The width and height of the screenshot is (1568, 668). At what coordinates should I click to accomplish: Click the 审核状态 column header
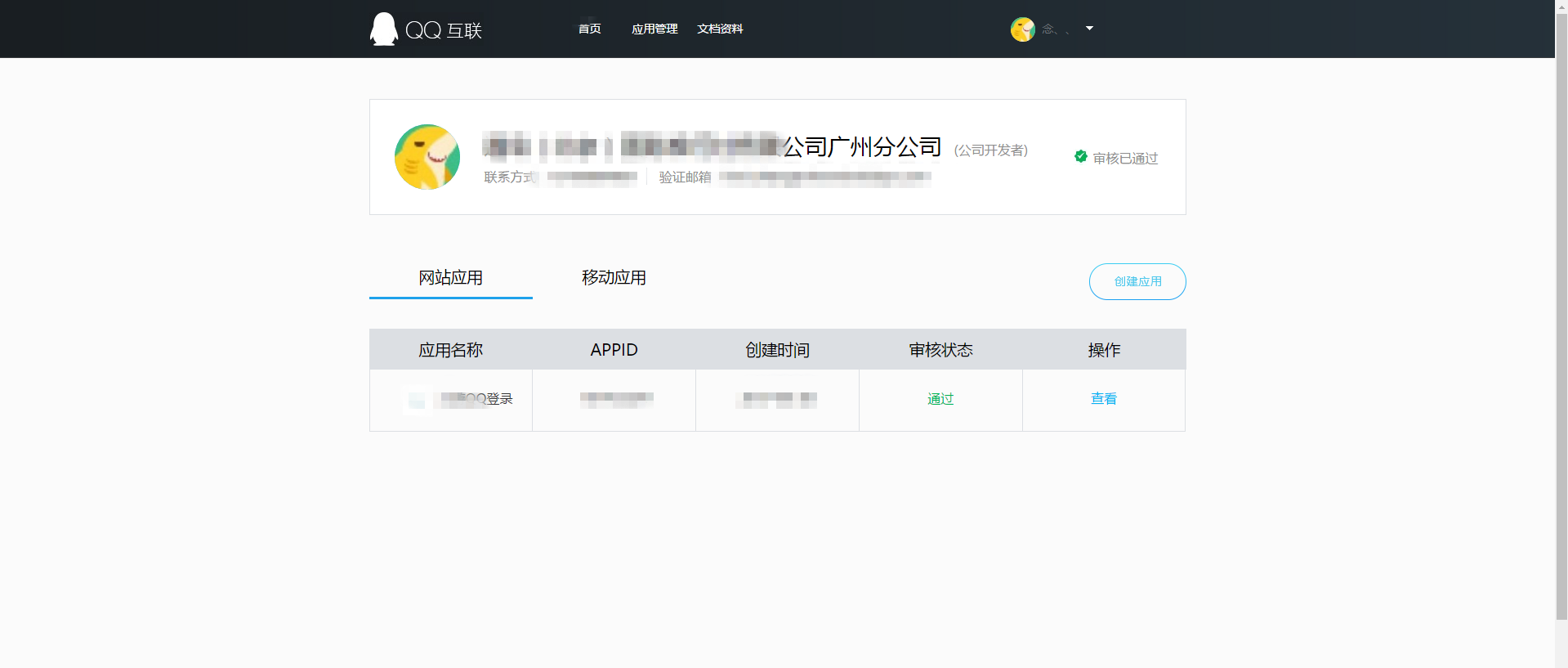tap(941, 350)
